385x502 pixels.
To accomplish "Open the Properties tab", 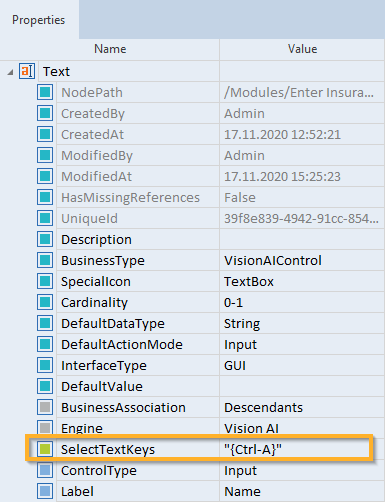I will click(39, 20).
